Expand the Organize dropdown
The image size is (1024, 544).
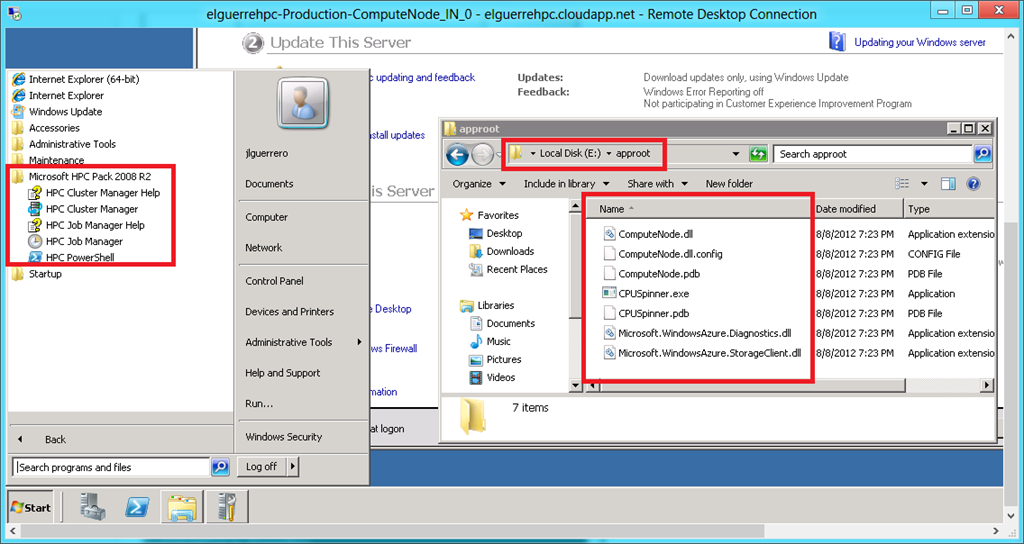[479, 184]
